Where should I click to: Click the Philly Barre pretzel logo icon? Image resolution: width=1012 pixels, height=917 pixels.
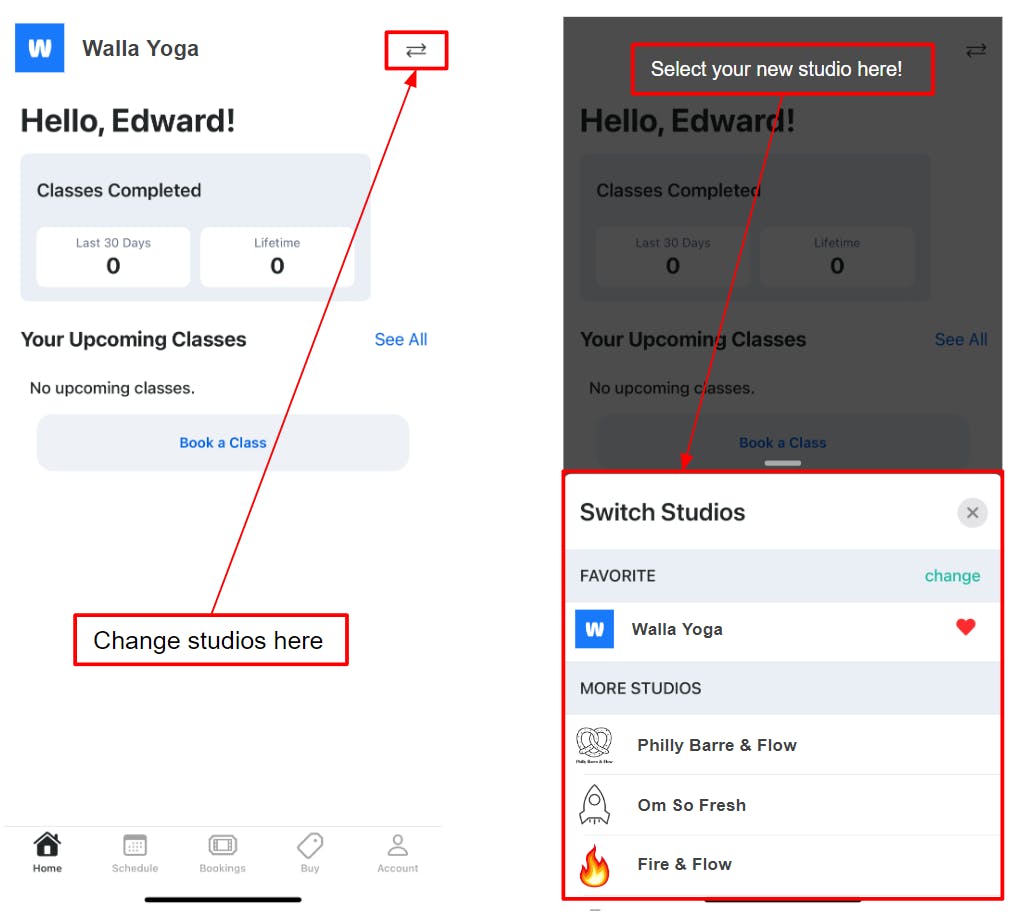(594, 744)
